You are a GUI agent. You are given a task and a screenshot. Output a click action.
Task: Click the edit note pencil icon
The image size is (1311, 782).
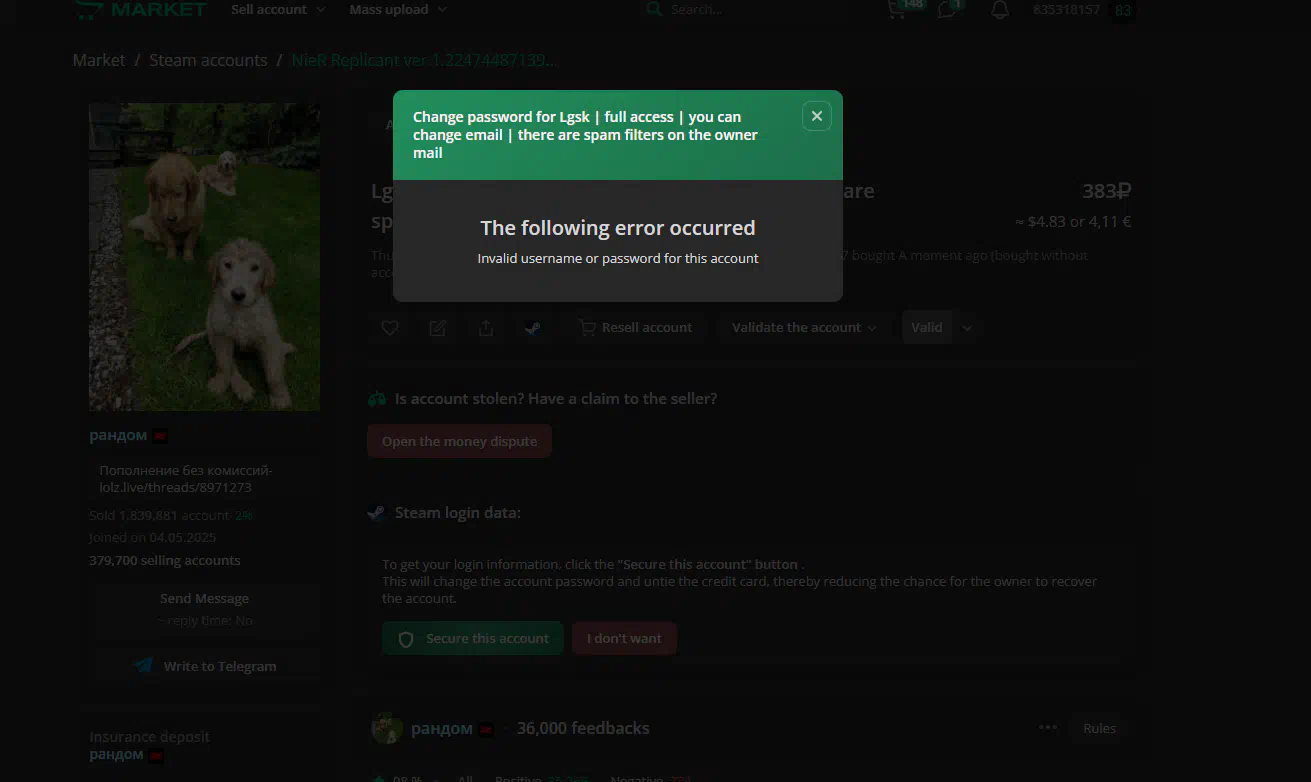(x=438, y=328)
